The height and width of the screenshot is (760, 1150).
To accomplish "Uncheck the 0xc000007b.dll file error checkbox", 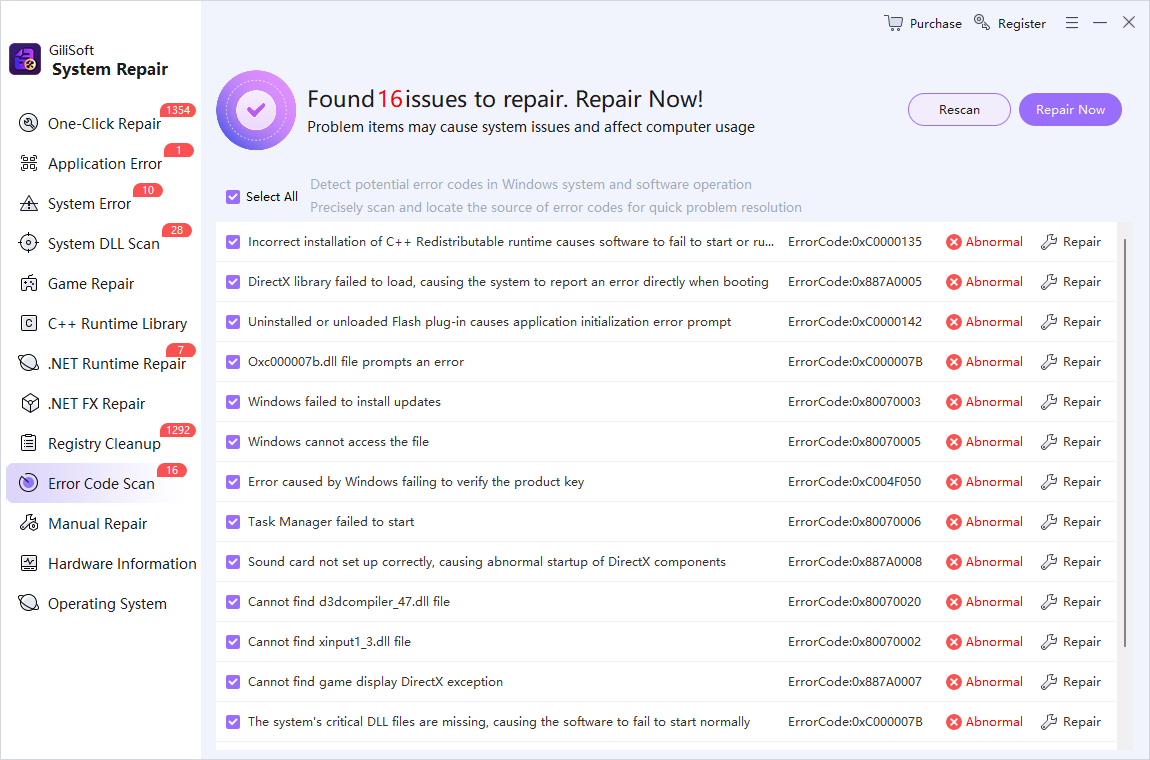I will click(x=233, y=362).
